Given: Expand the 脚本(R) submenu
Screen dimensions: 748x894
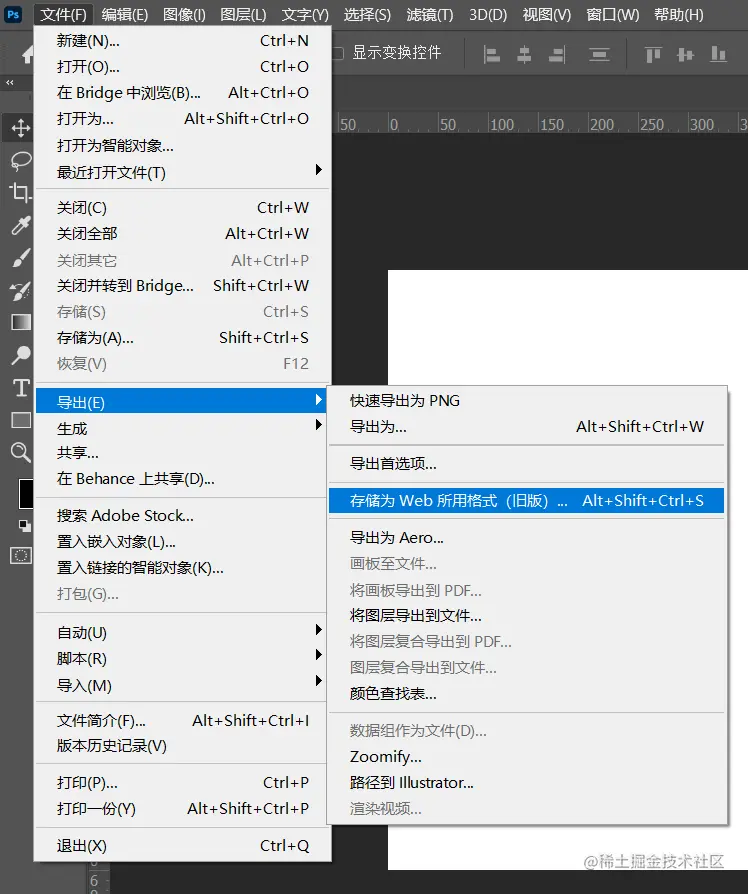Looking at the screenshot, I should click(x=181, y=658).
